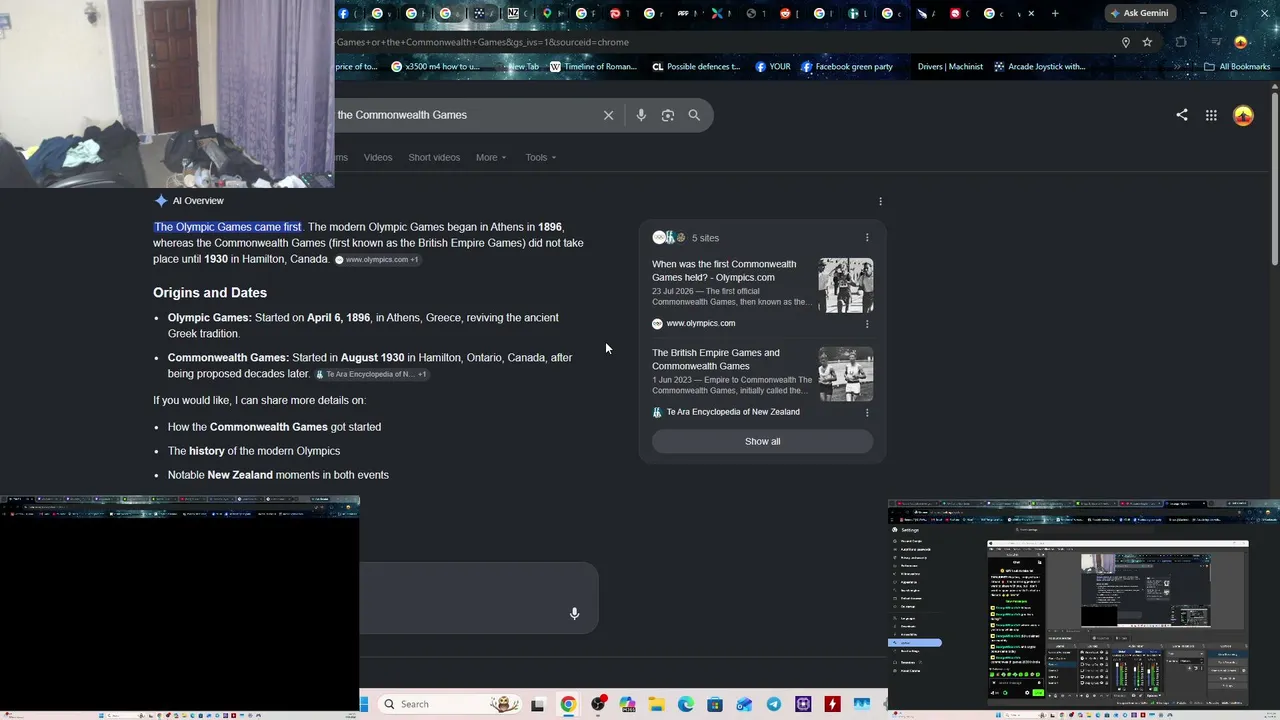Click the Olympics.com result thumbnail of runners

pos(846,286)
